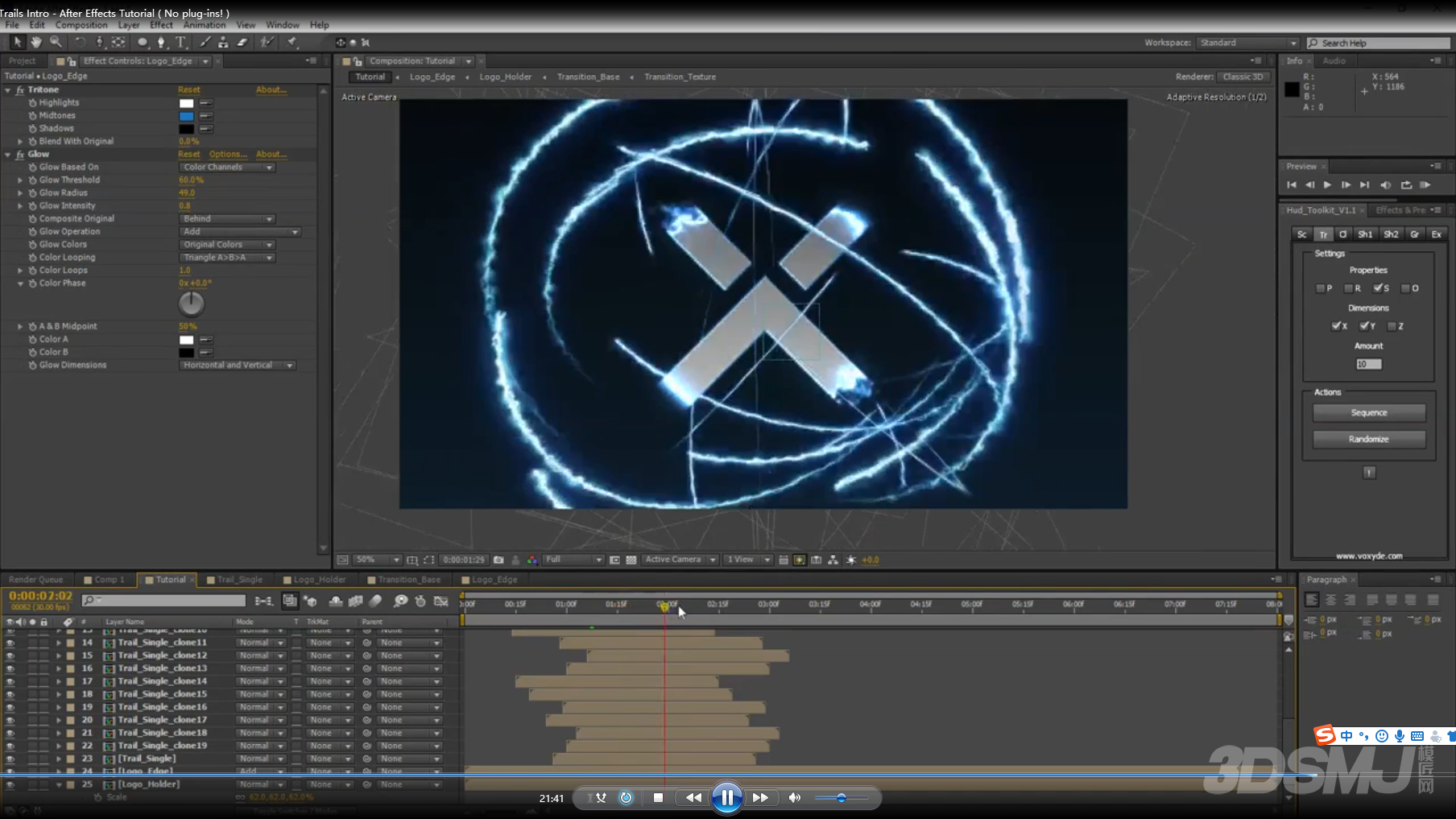Select the Selection arrow tool
Viewport: 1456px width, 819px height.
pos(18,42)
